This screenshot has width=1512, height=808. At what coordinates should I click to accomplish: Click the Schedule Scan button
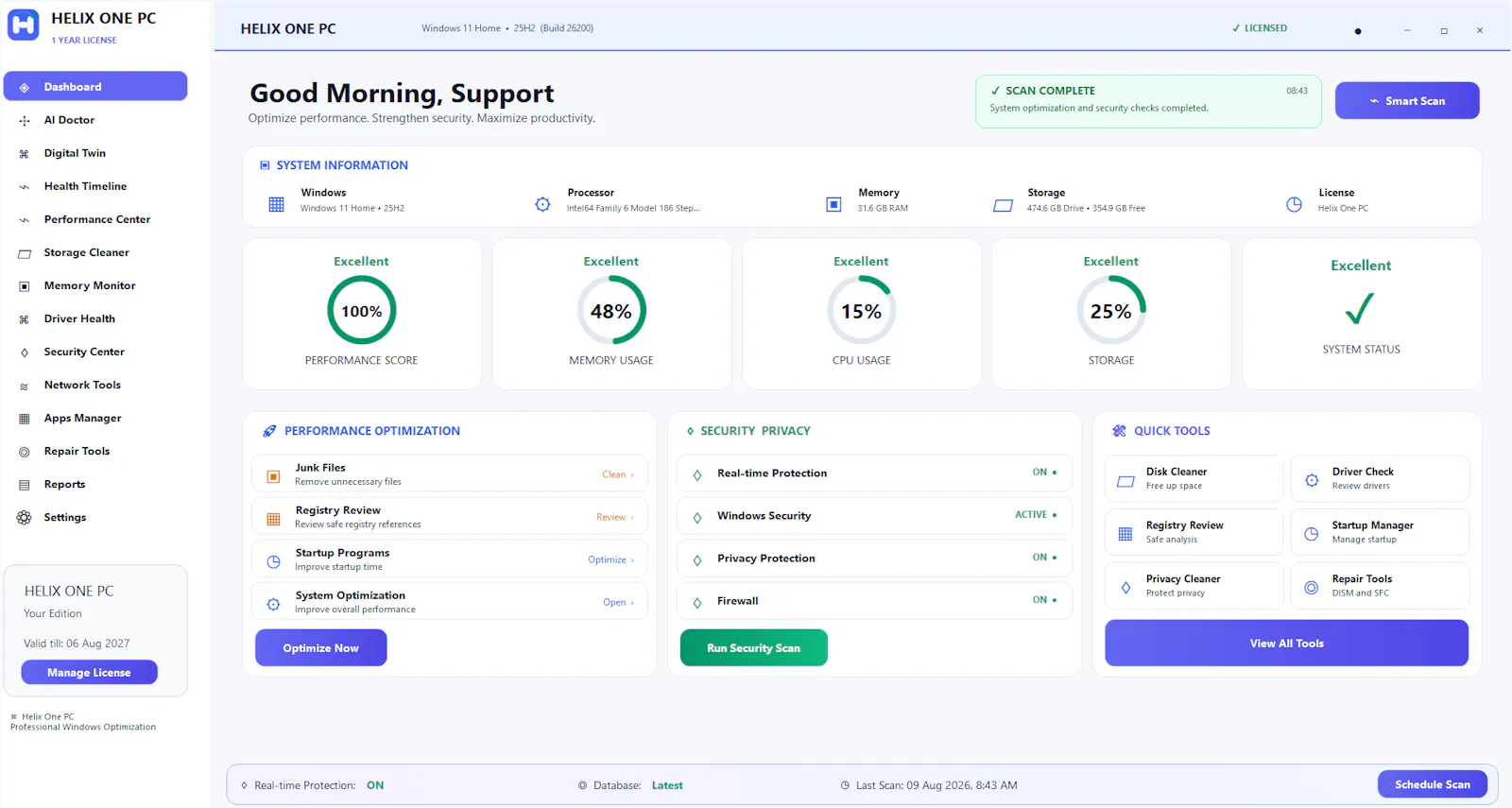[1433, 784]
